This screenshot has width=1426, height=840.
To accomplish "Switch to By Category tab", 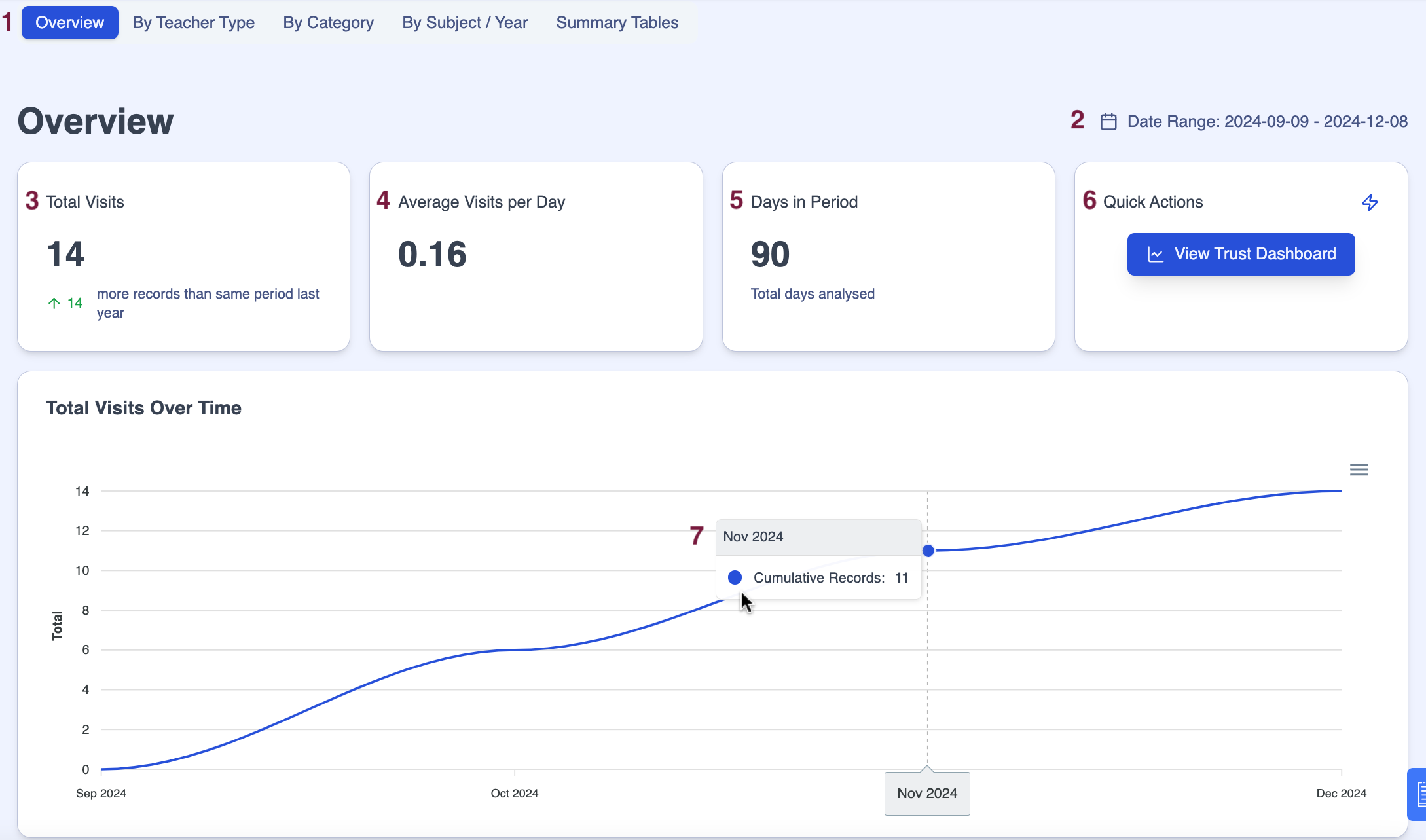I will coord(328,23).
